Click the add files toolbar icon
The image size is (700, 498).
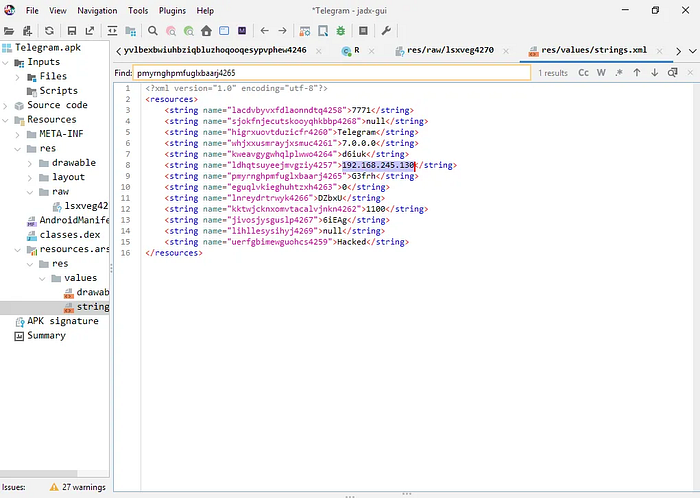(x=27, y=31)
